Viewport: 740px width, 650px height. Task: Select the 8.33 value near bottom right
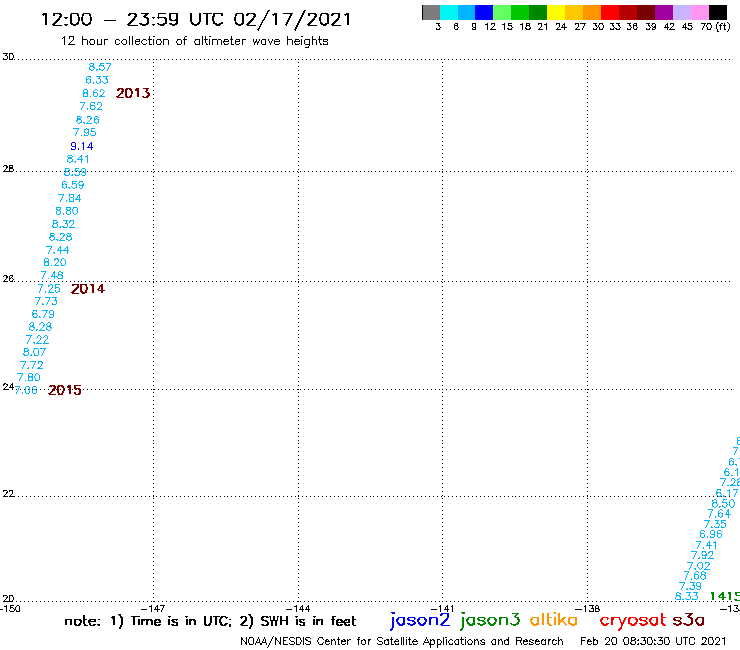click(x=687, y=596)
